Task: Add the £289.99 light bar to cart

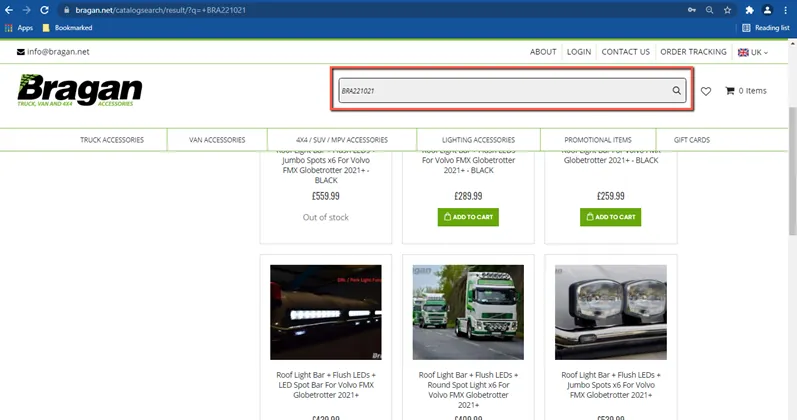Action: pos(468,217)
